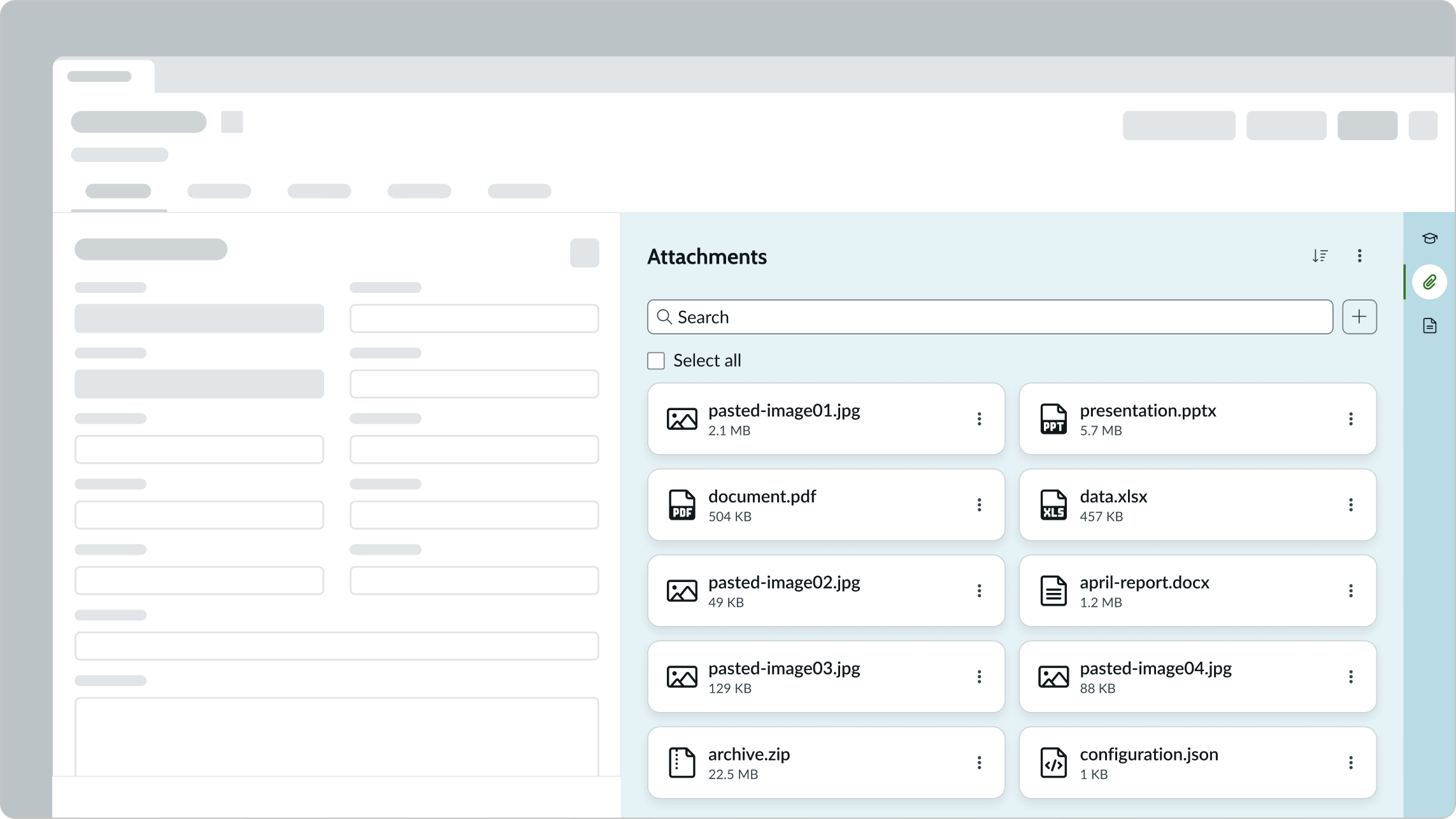Open more options for pasted-image04.jpg
This screenshot has height=819, width=1456.
[1350, 677]
